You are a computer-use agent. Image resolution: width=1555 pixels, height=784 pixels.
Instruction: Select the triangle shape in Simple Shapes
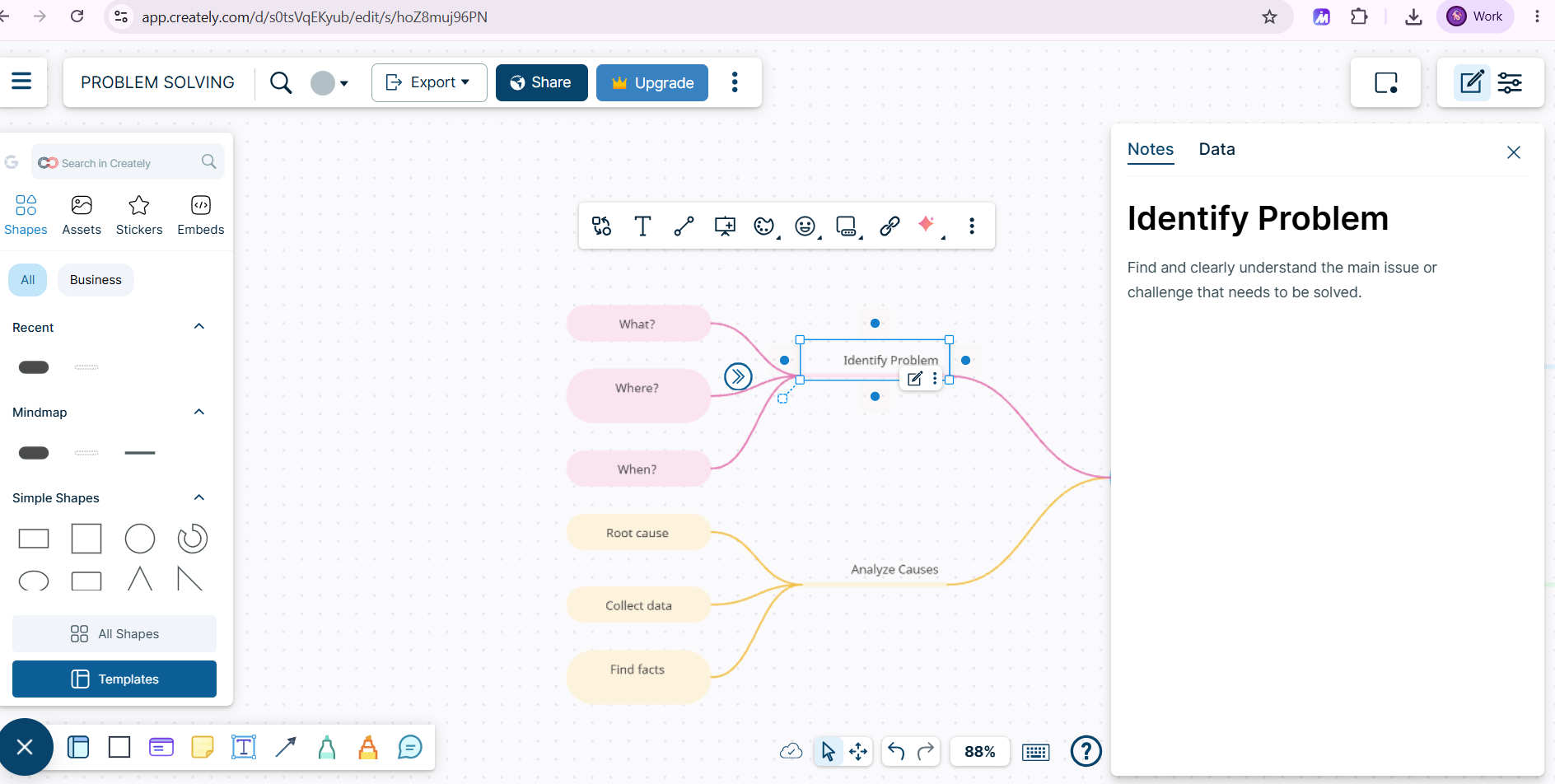pyautogui.click(x=140, y=579)
